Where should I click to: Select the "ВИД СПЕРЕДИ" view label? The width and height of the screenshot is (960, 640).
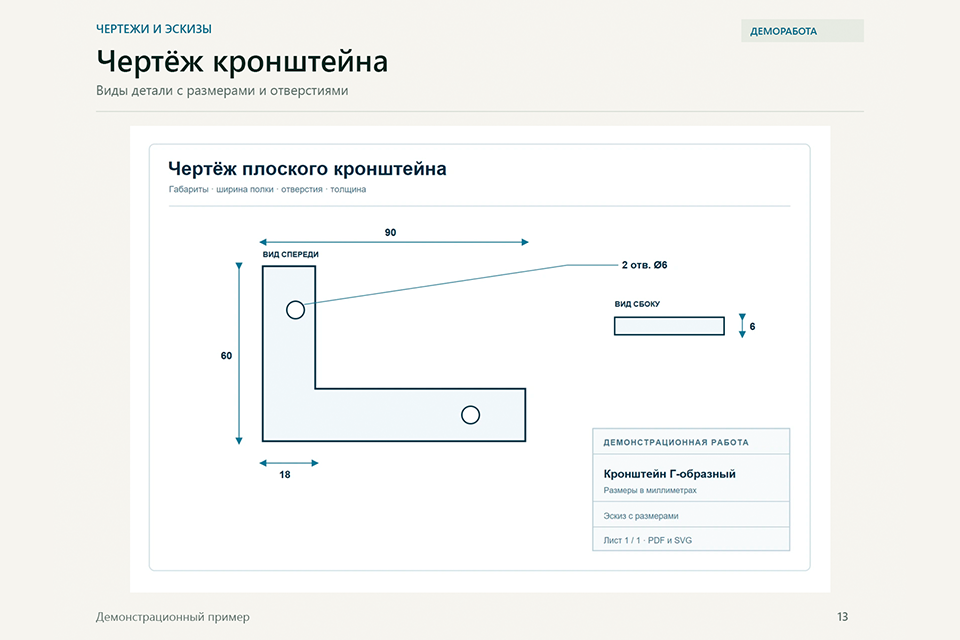click(291, 254)
